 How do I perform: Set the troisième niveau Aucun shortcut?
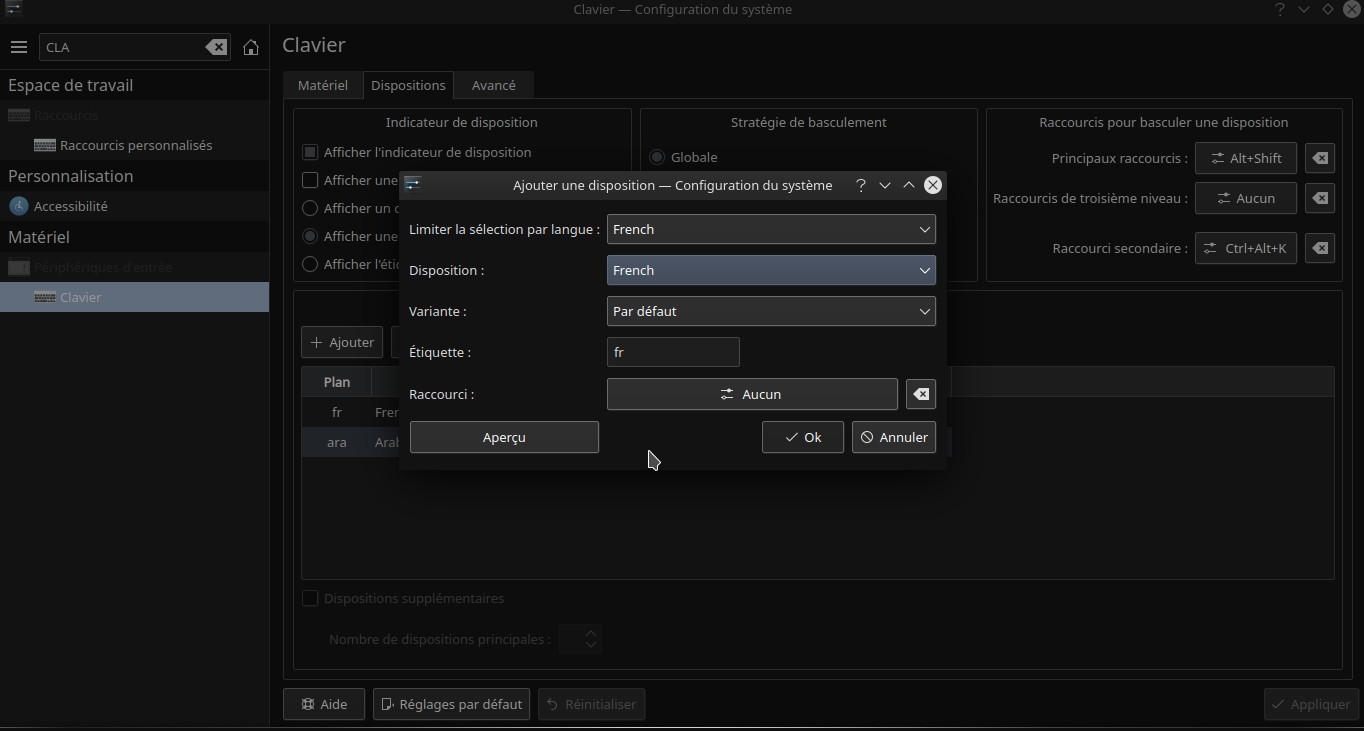[1246, 198]
